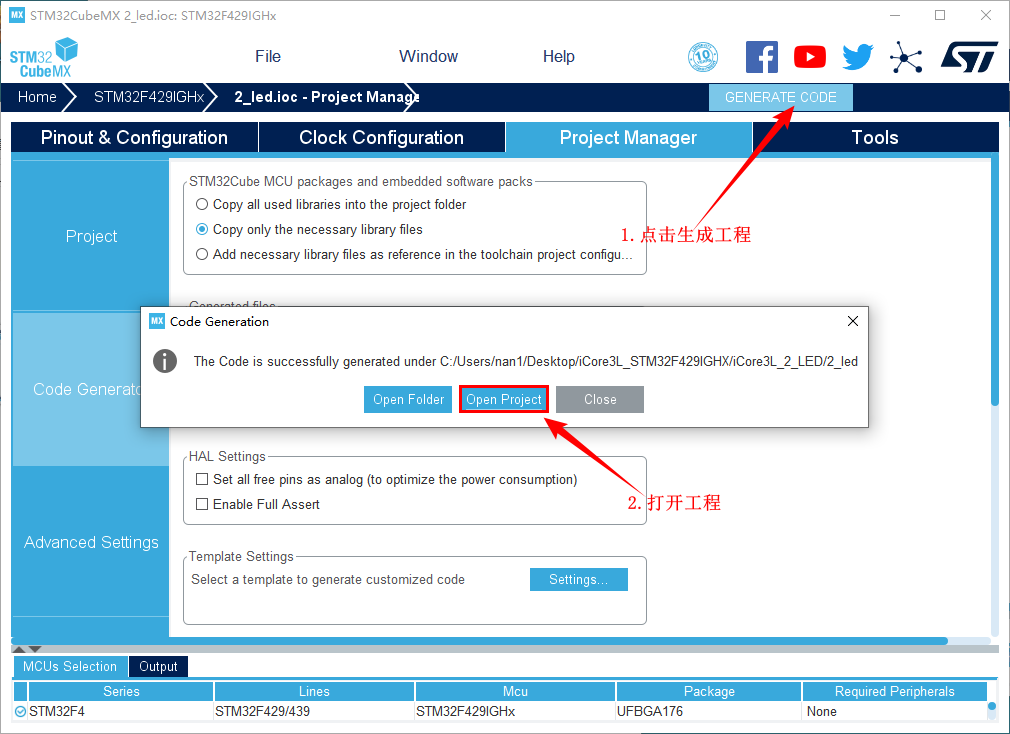The image size is (1010, 734).
Task: Click the ST logo icon
Action: 968,57
